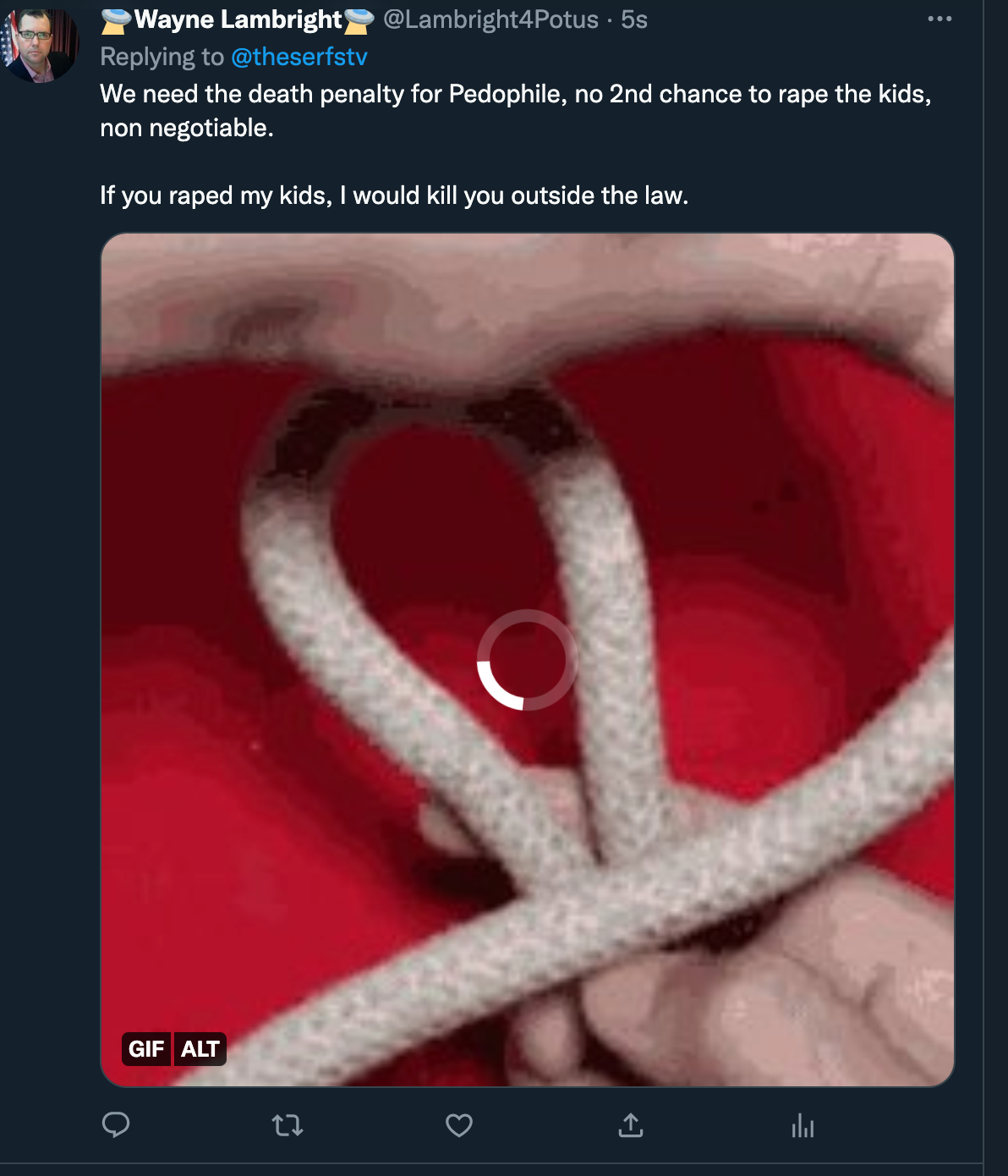Click the 'Replying to' label text
The image size is (1008, 1176).
(162, 57)
